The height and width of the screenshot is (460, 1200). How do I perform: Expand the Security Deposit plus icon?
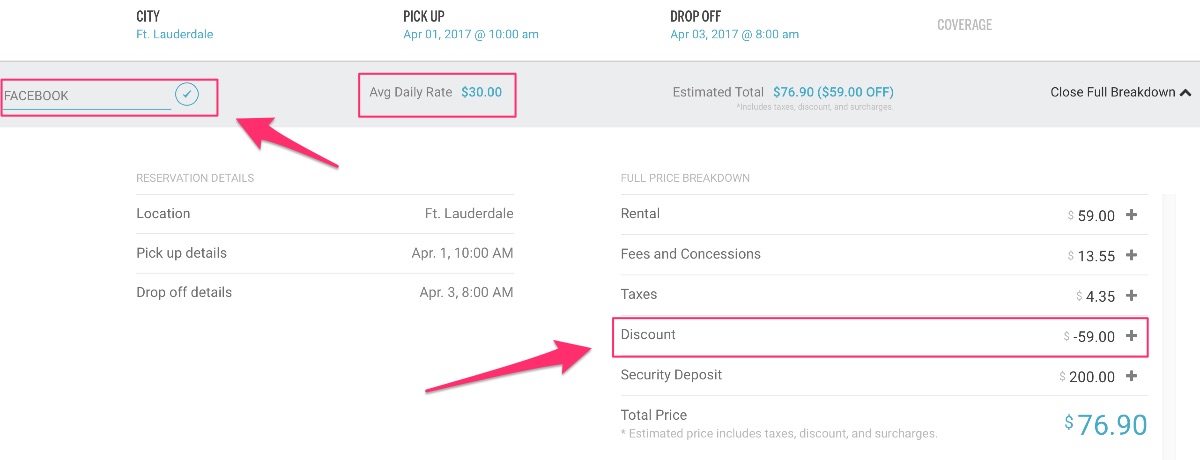1131,376
